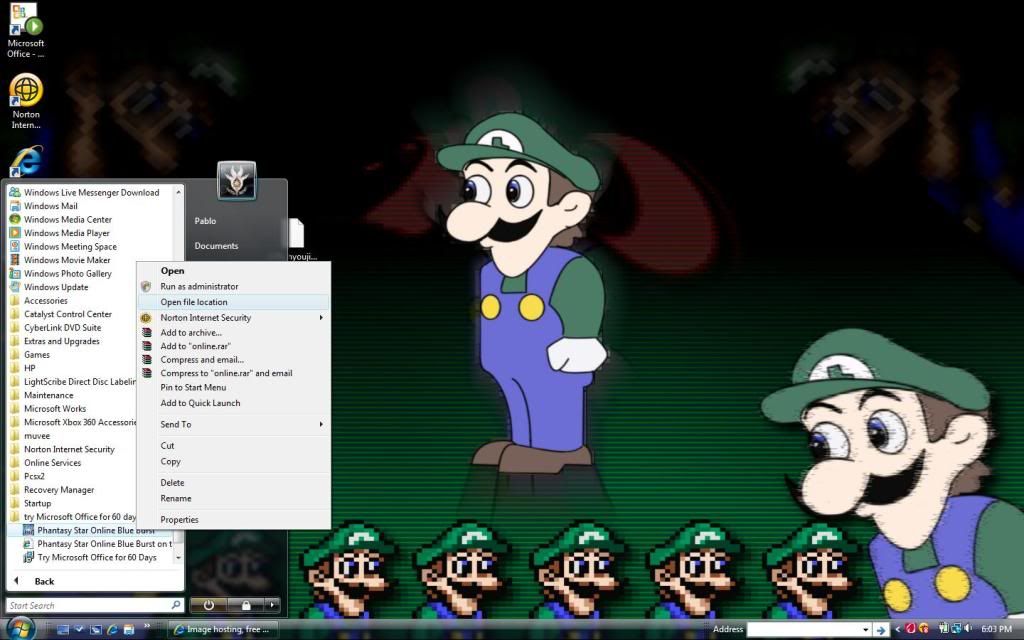
Task: Open the Accessories folder in programs list
Action: pyautogui.click(x=46, y=301)
